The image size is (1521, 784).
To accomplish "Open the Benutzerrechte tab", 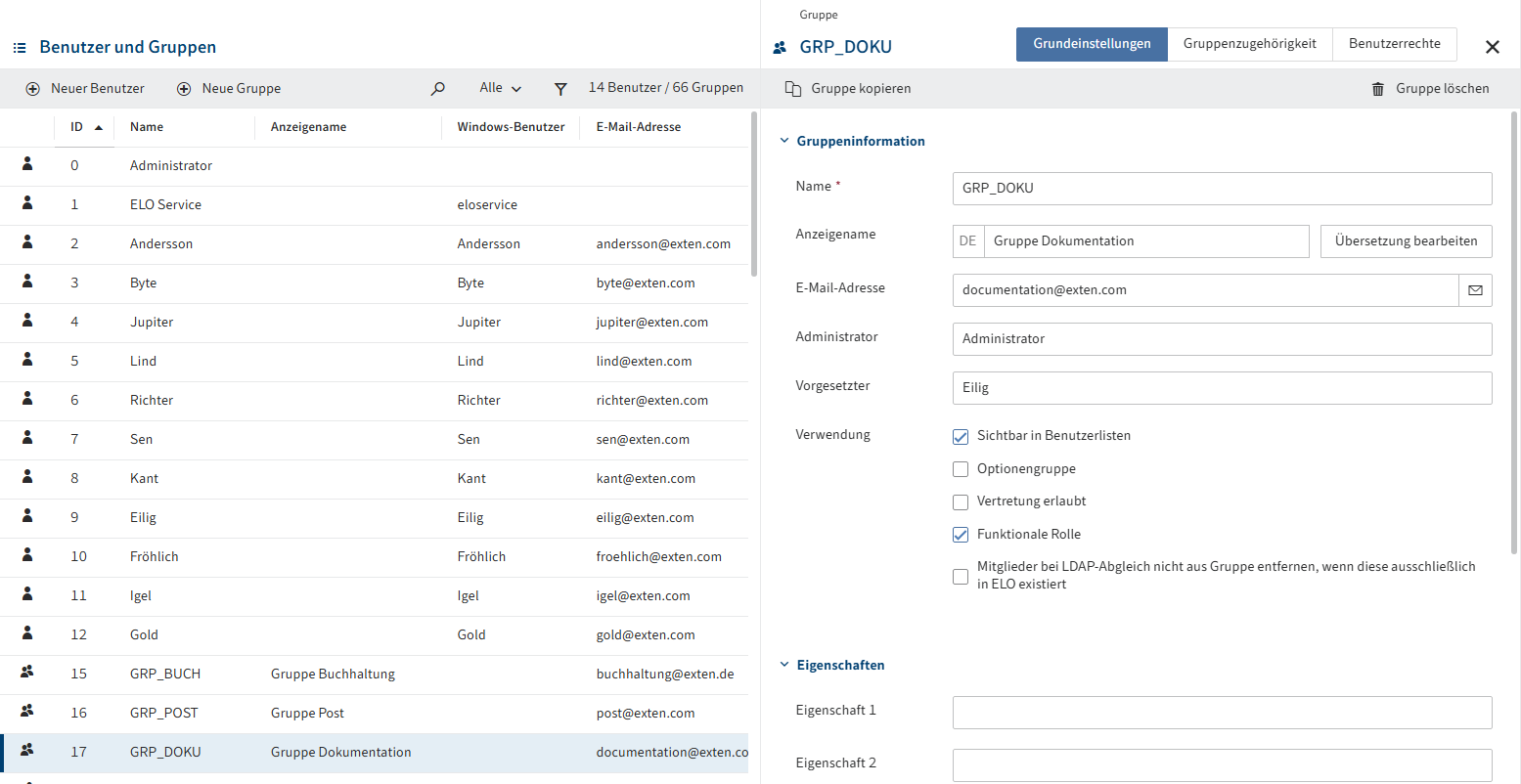I will coord(1394,44).
